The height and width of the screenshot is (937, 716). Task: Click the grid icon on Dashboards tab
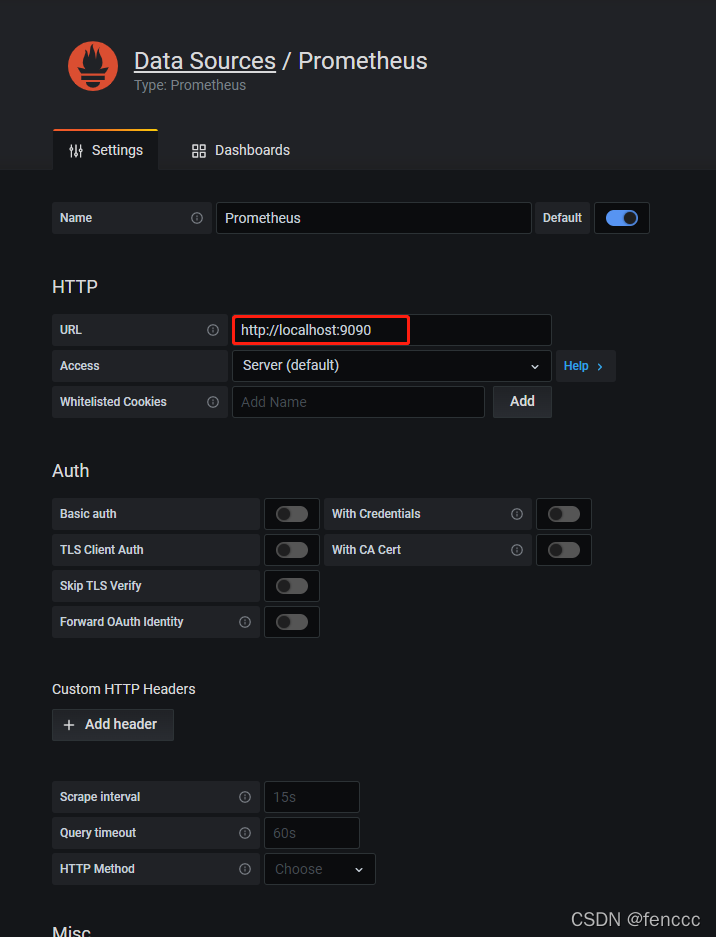198,151
